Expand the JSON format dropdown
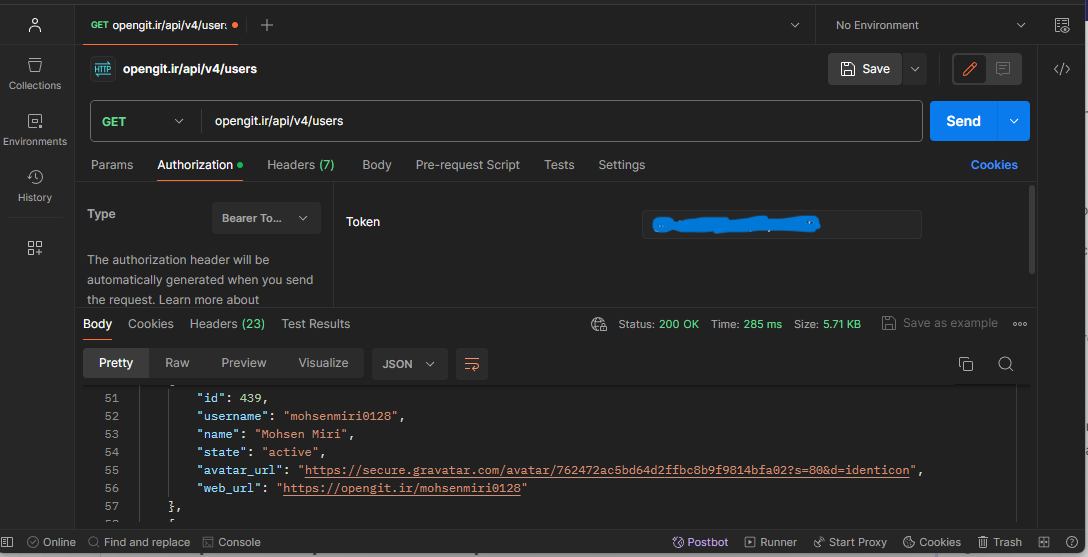The height and width of the screenshot is (557, 1088). pos(409,364)
